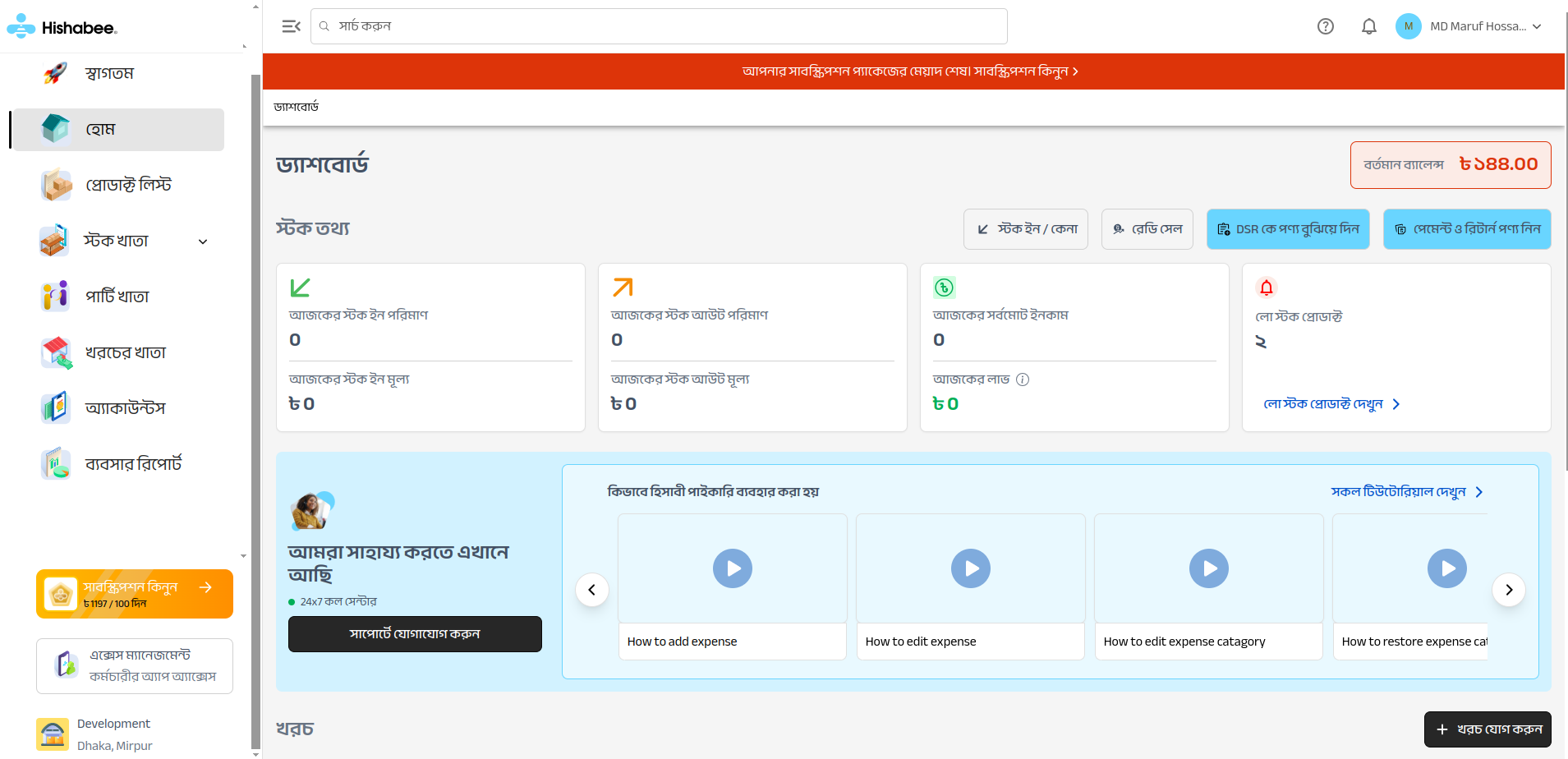Open notifications bell in top bar
Image resolution: width=1568 pixels, height=759 pixels.
pos(1368,26)
